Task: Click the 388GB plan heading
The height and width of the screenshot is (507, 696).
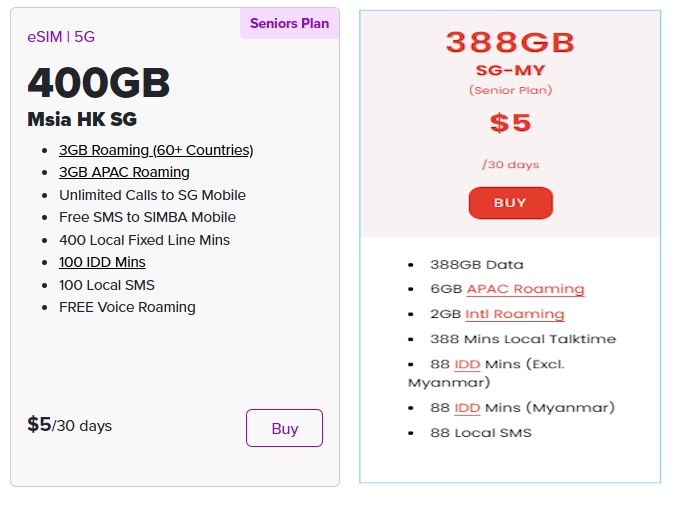Action: coord(510,43)
